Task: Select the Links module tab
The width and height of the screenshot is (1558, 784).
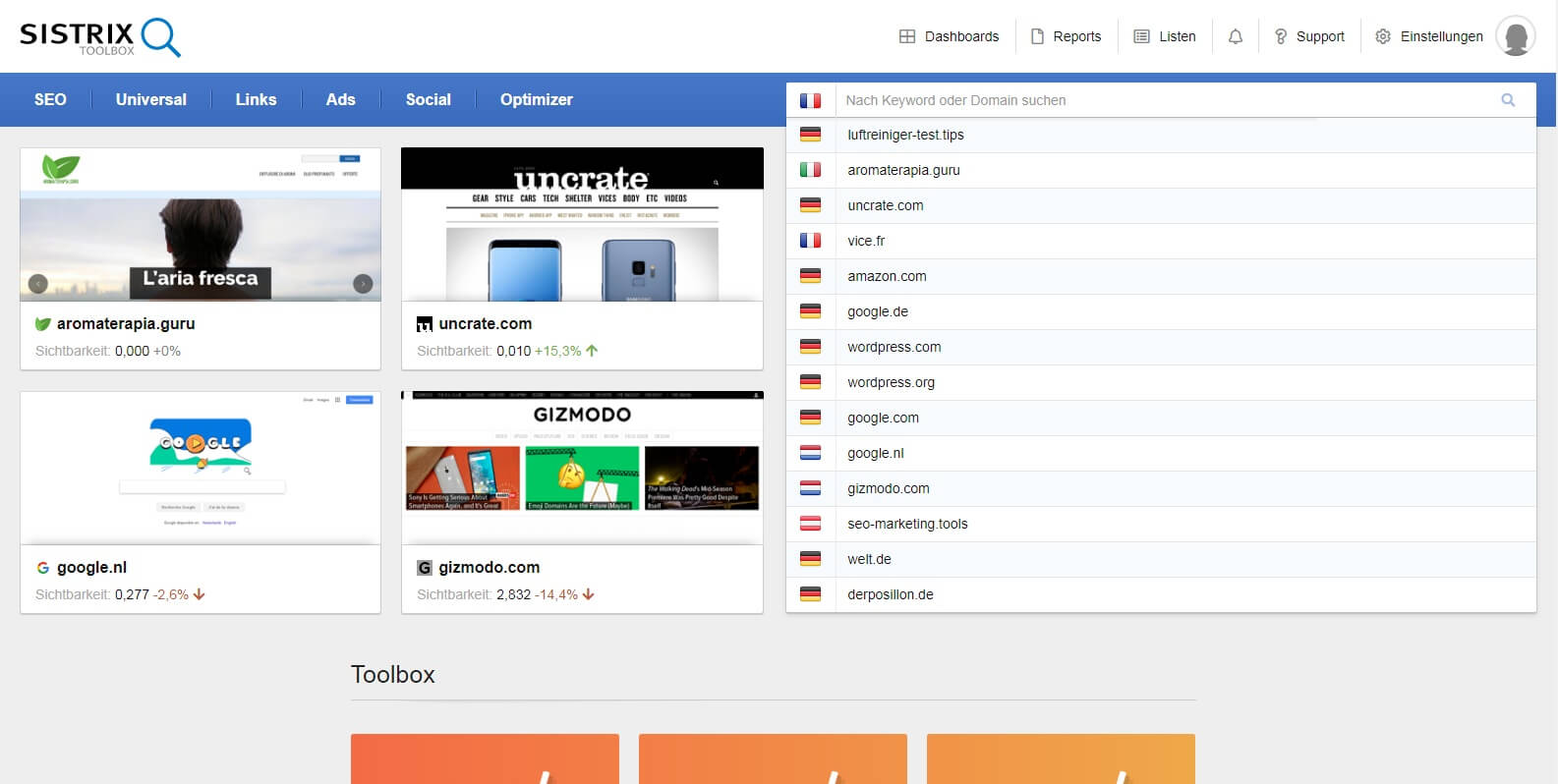Action: coord(256,99)
